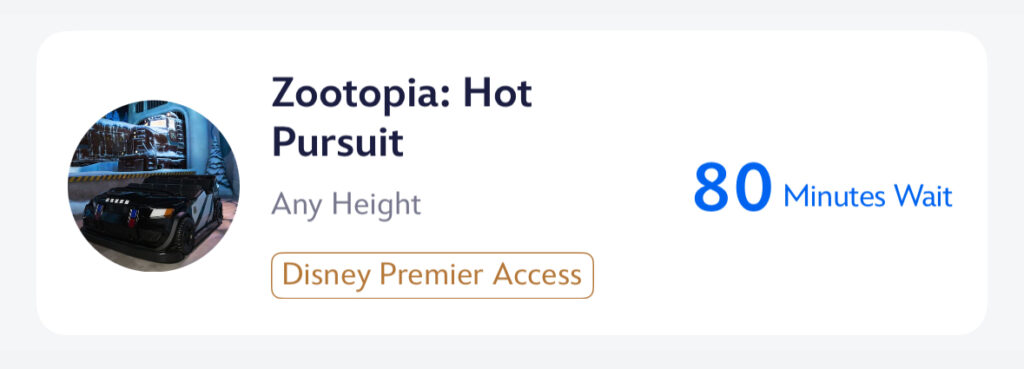Click the height requirement text
Viewport: 1024px width, 369px height.
[346, 204]
